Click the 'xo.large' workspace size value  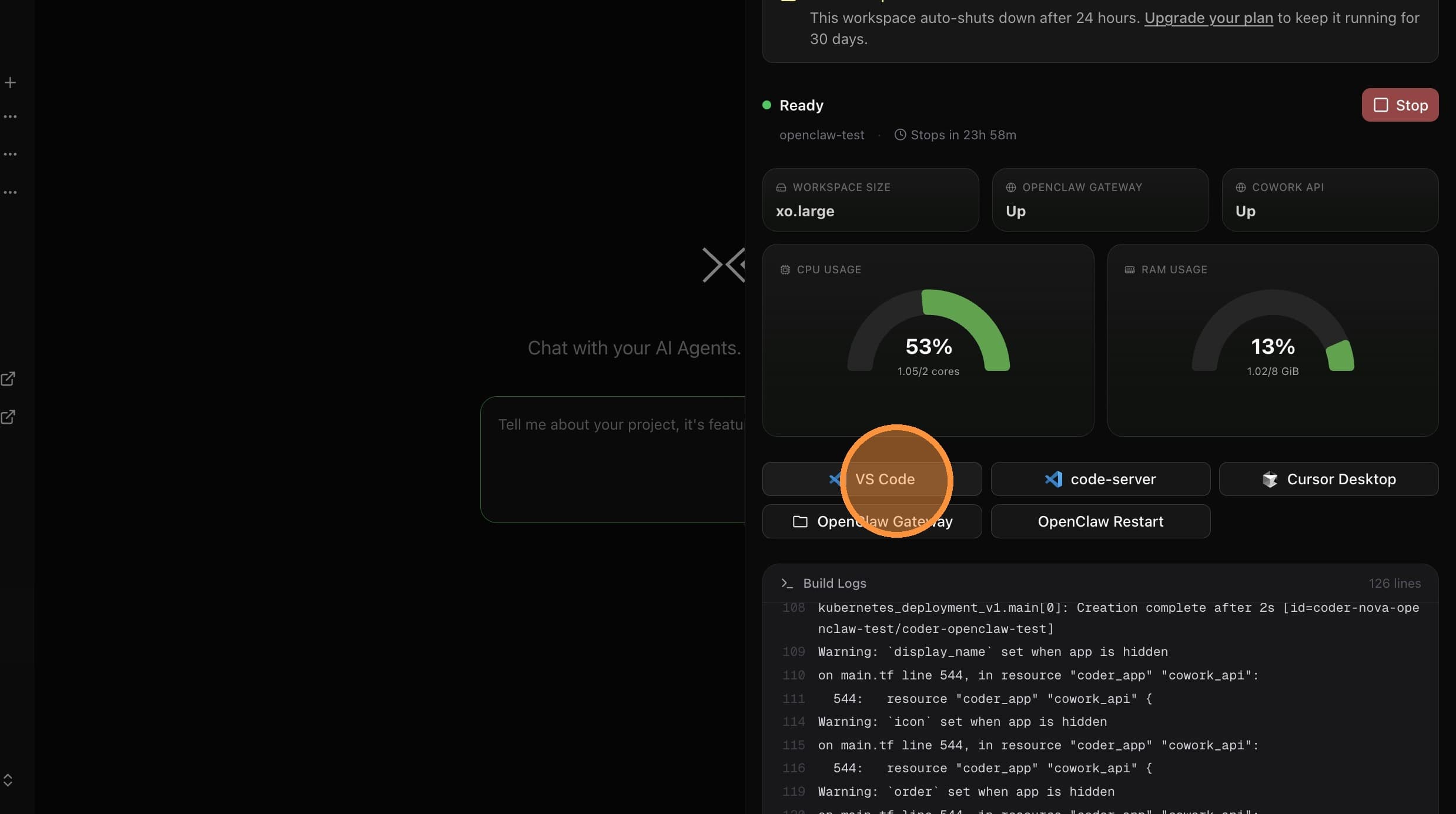[x=805, y=211]
